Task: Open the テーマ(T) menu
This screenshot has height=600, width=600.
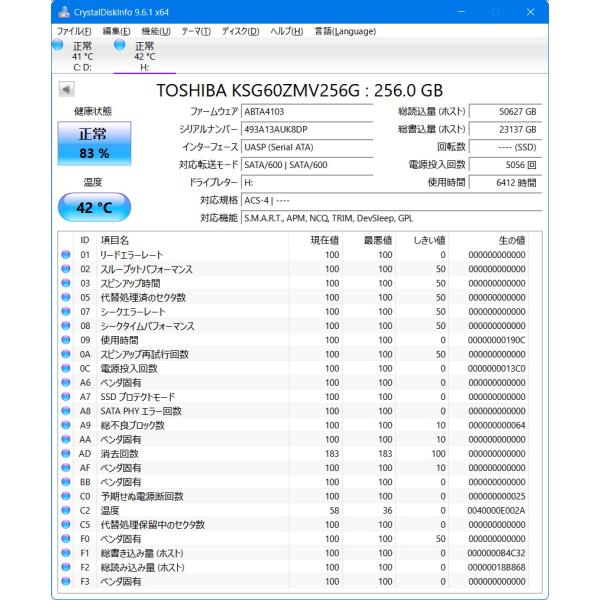Action: click(x=196, y=31)
